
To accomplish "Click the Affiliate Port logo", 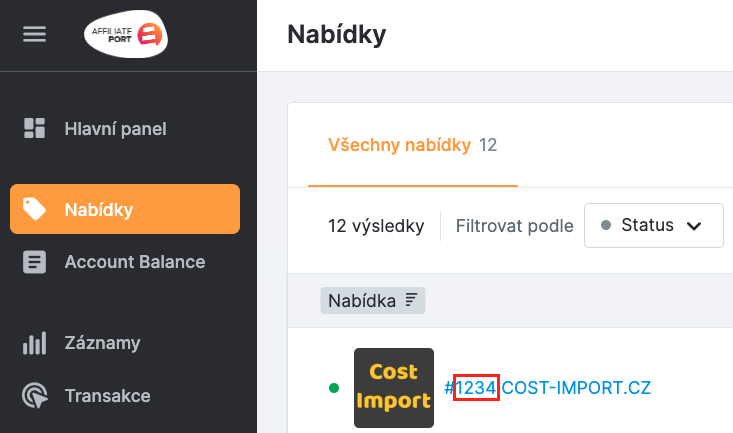I will pos(126,35).
